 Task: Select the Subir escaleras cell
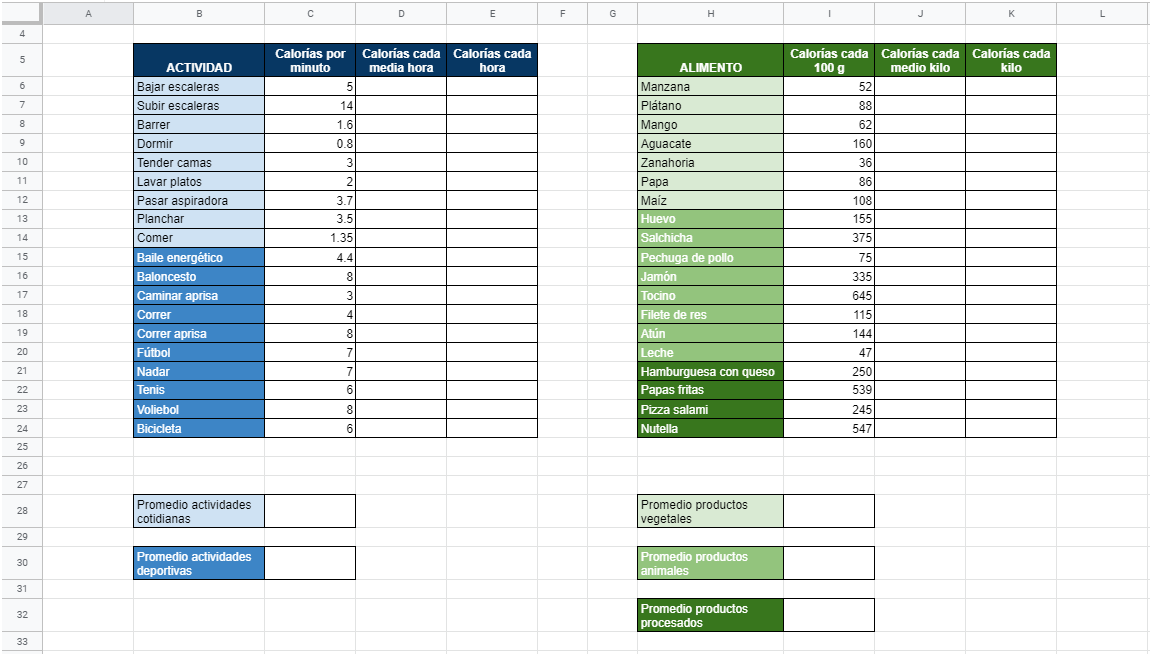point(199,106)
